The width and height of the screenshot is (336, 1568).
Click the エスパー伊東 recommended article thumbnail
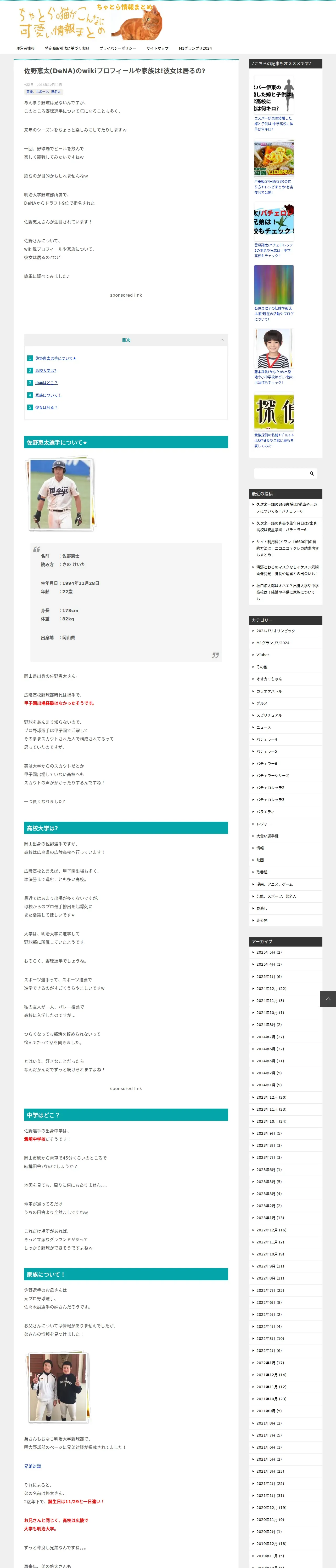coord(274,94)
